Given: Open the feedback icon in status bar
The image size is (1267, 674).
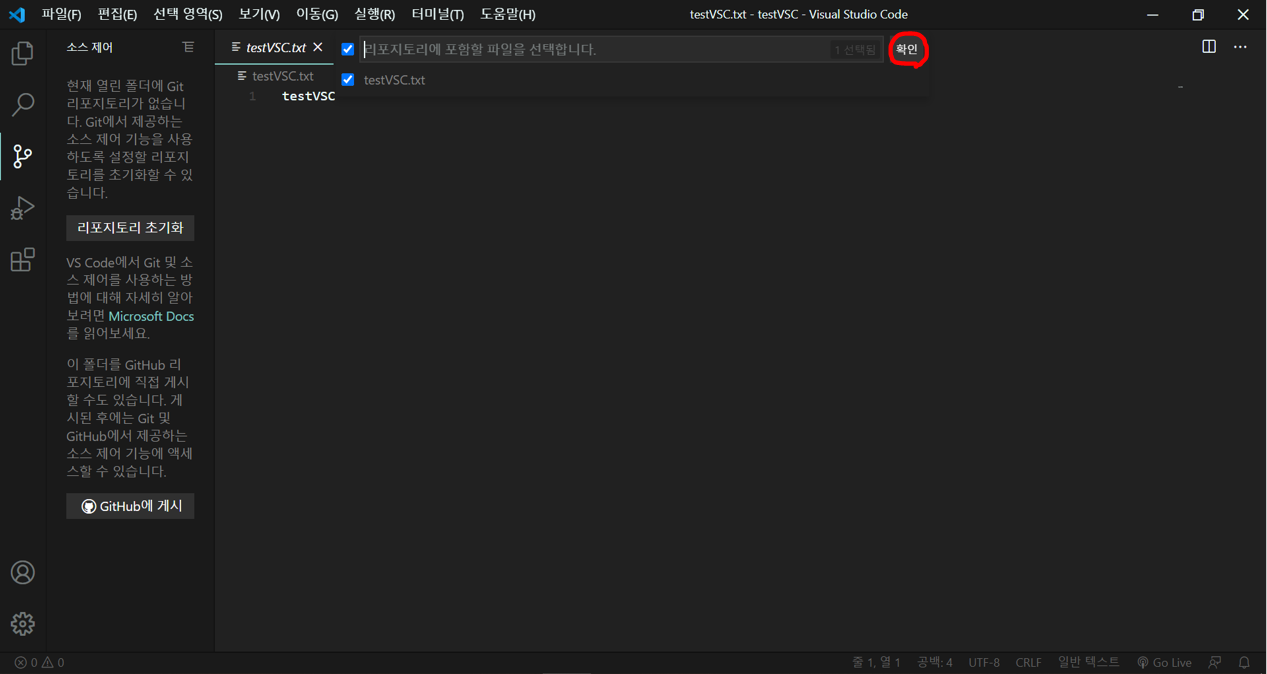Looking at the screenshot, I should (1215, 662).
